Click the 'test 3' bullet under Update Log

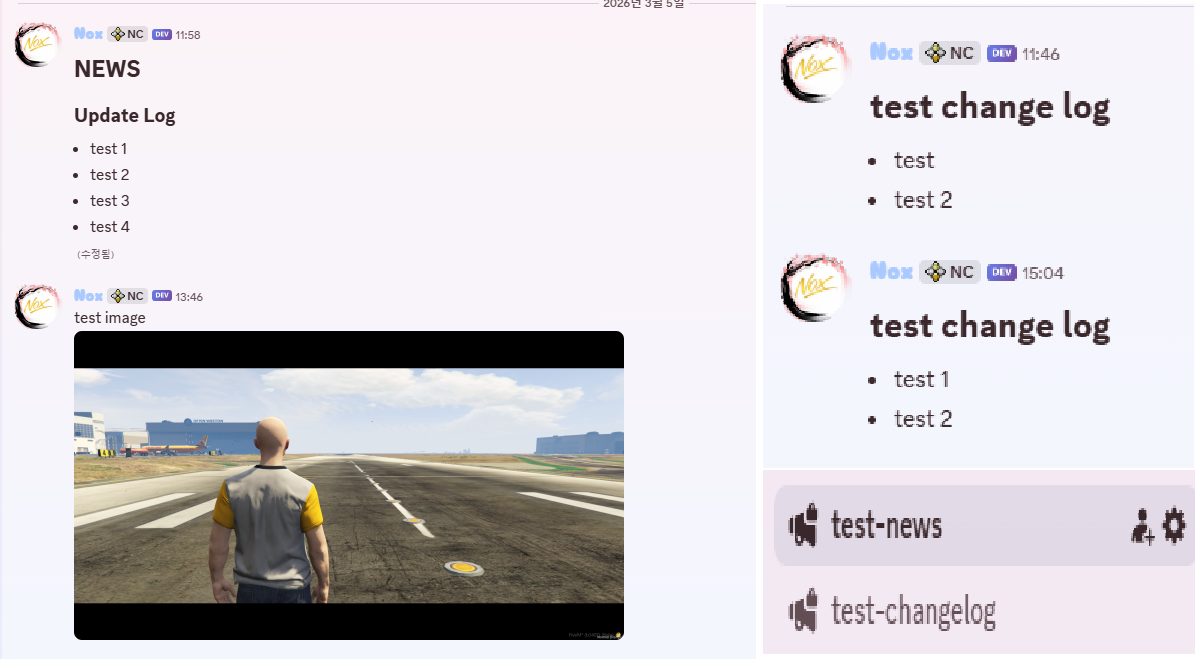click(x=110, y=200)
